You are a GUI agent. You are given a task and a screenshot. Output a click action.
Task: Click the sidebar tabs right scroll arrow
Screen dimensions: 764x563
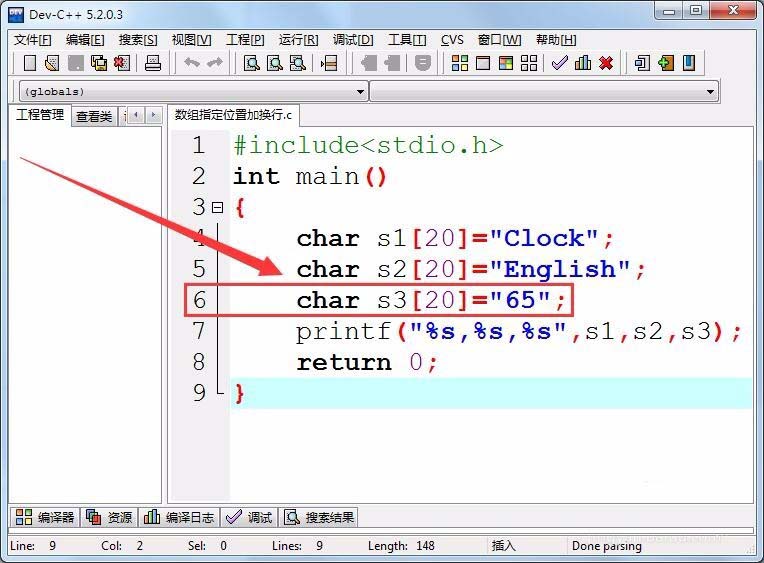click(x=153, y=116)
